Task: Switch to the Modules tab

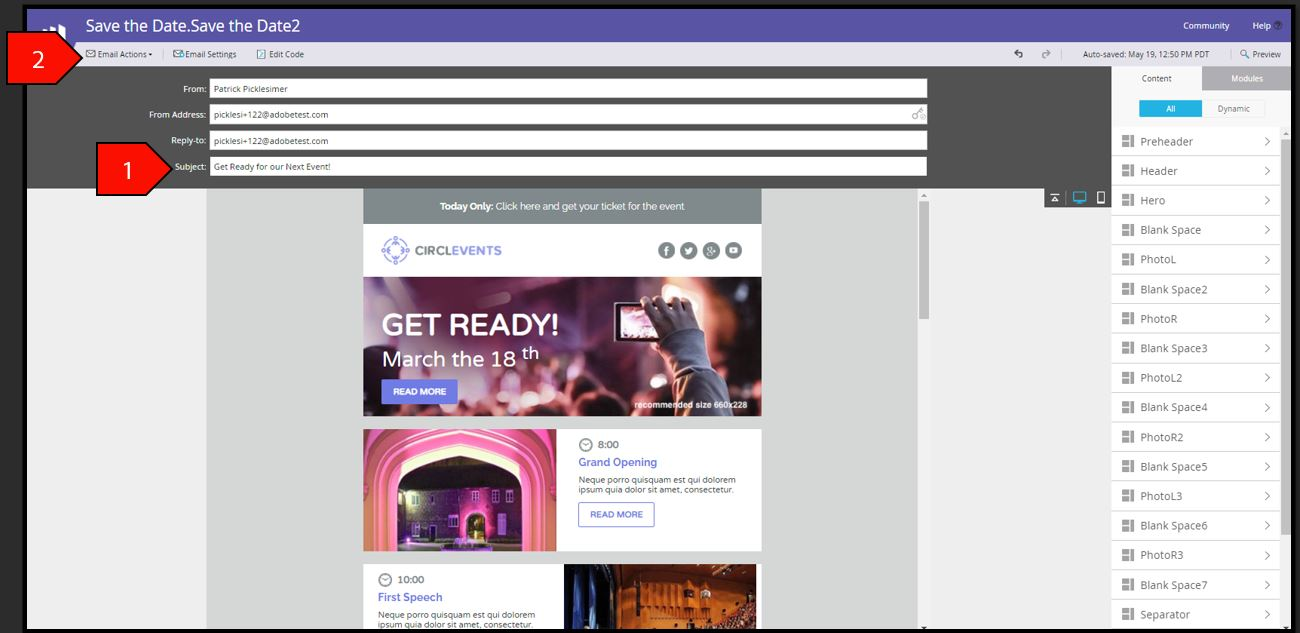Action: coord(1246,79)
